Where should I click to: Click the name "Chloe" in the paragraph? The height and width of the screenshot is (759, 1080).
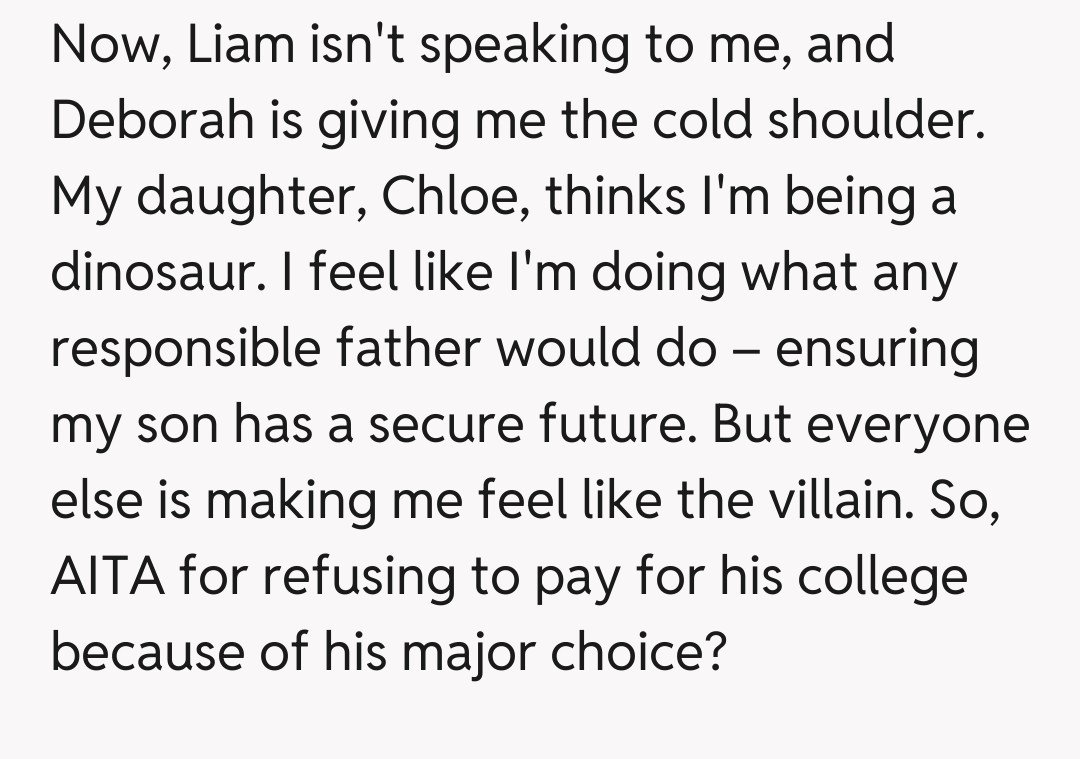[x=441, y=196]
